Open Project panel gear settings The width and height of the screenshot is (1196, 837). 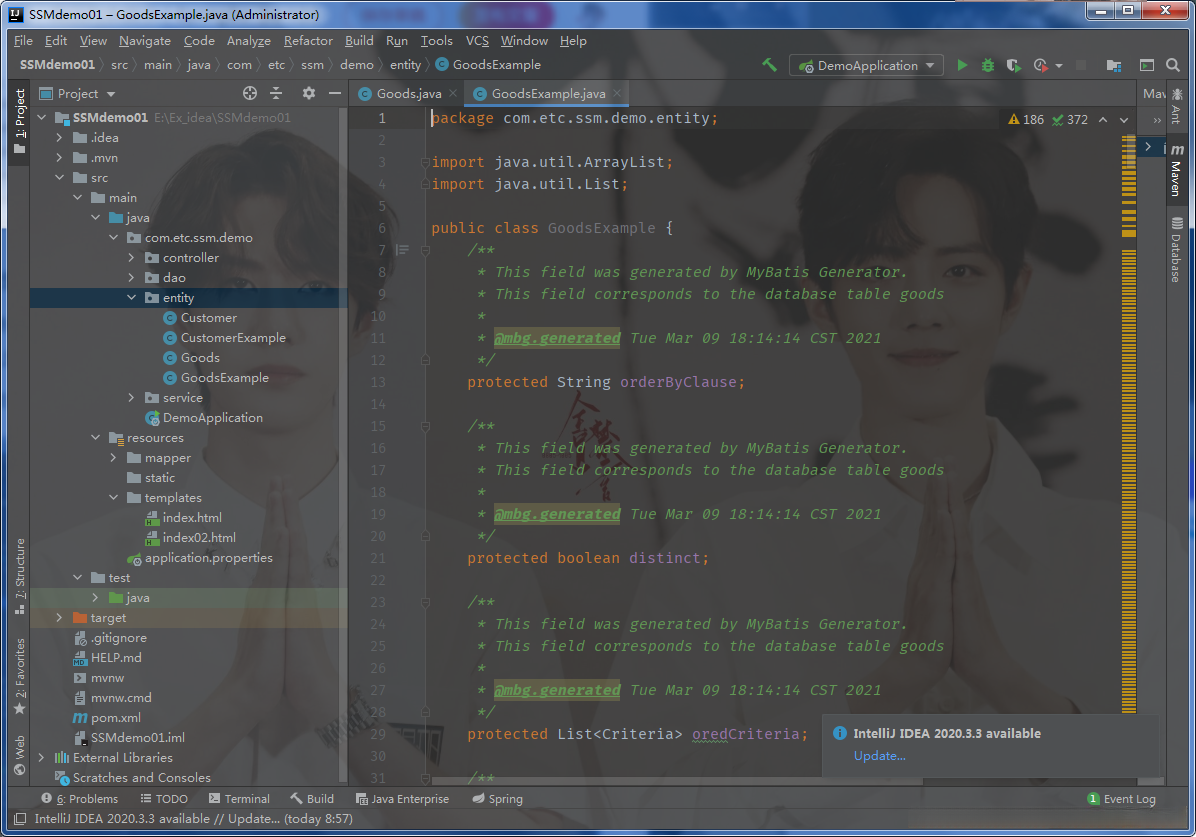pos(308,93)
